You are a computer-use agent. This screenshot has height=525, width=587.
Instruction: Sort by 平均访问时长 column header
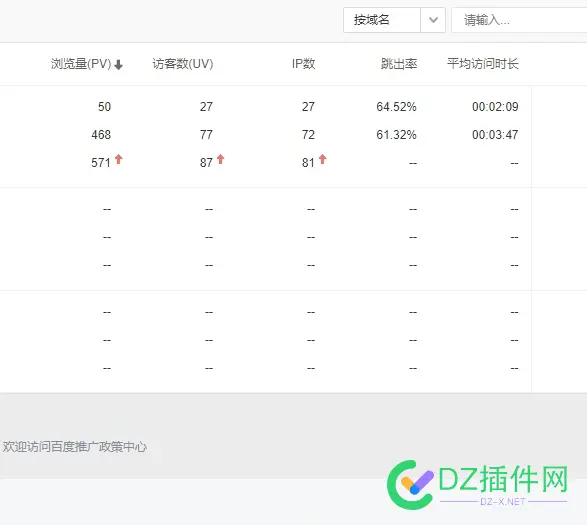click(483, 64)
